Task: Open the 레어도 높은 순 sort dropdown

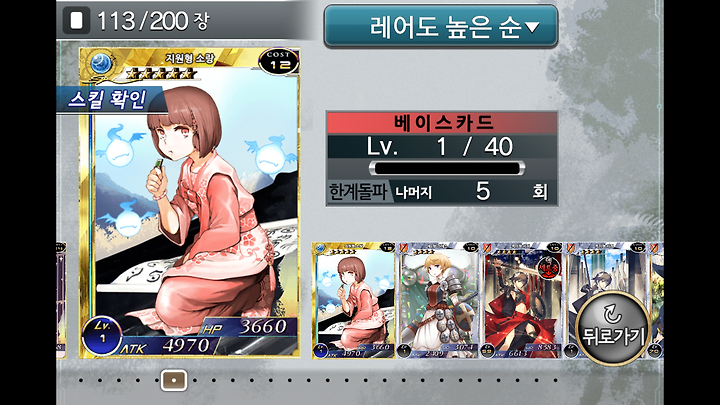Action: 441,26
